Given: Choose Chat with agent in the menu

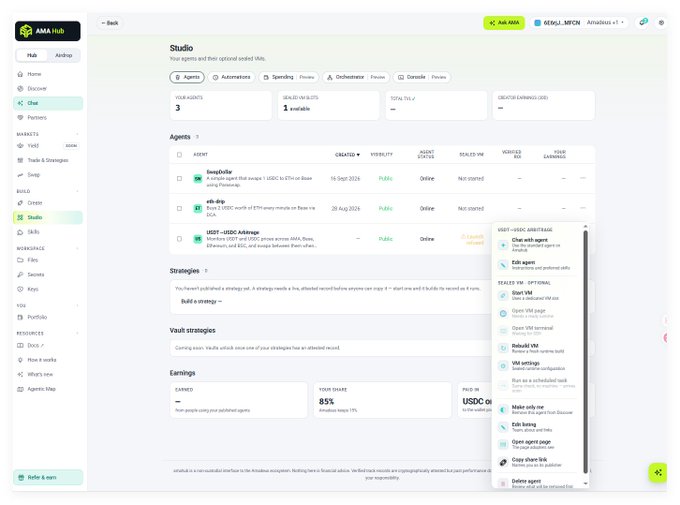Looking at the screenshot, I should pyautogui.click(x=537, y=245).
